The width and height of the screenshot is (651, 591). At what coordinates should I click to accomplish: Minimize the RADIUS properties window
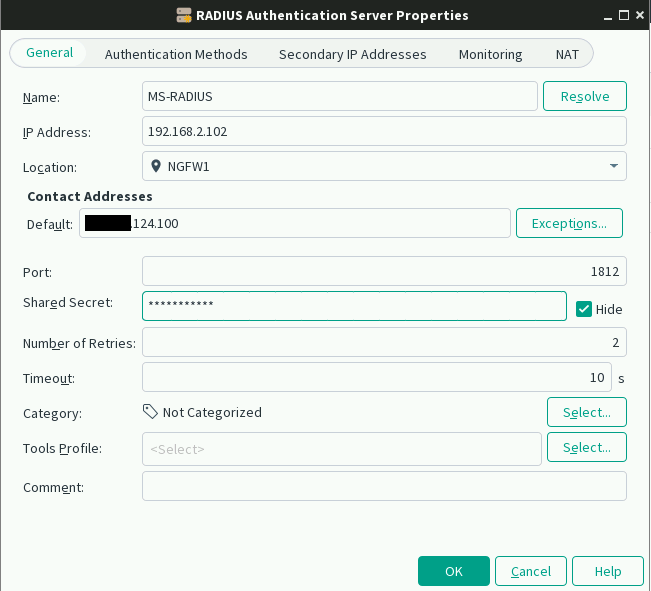[607, 16]
